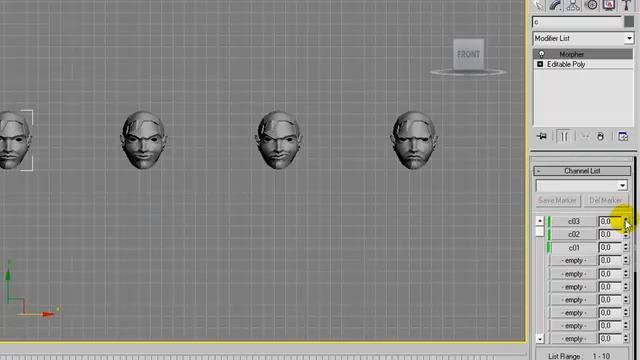Click the Make Unique icon
The height and width of the screenshot is (360, 640).
click(x=585, y=136)
